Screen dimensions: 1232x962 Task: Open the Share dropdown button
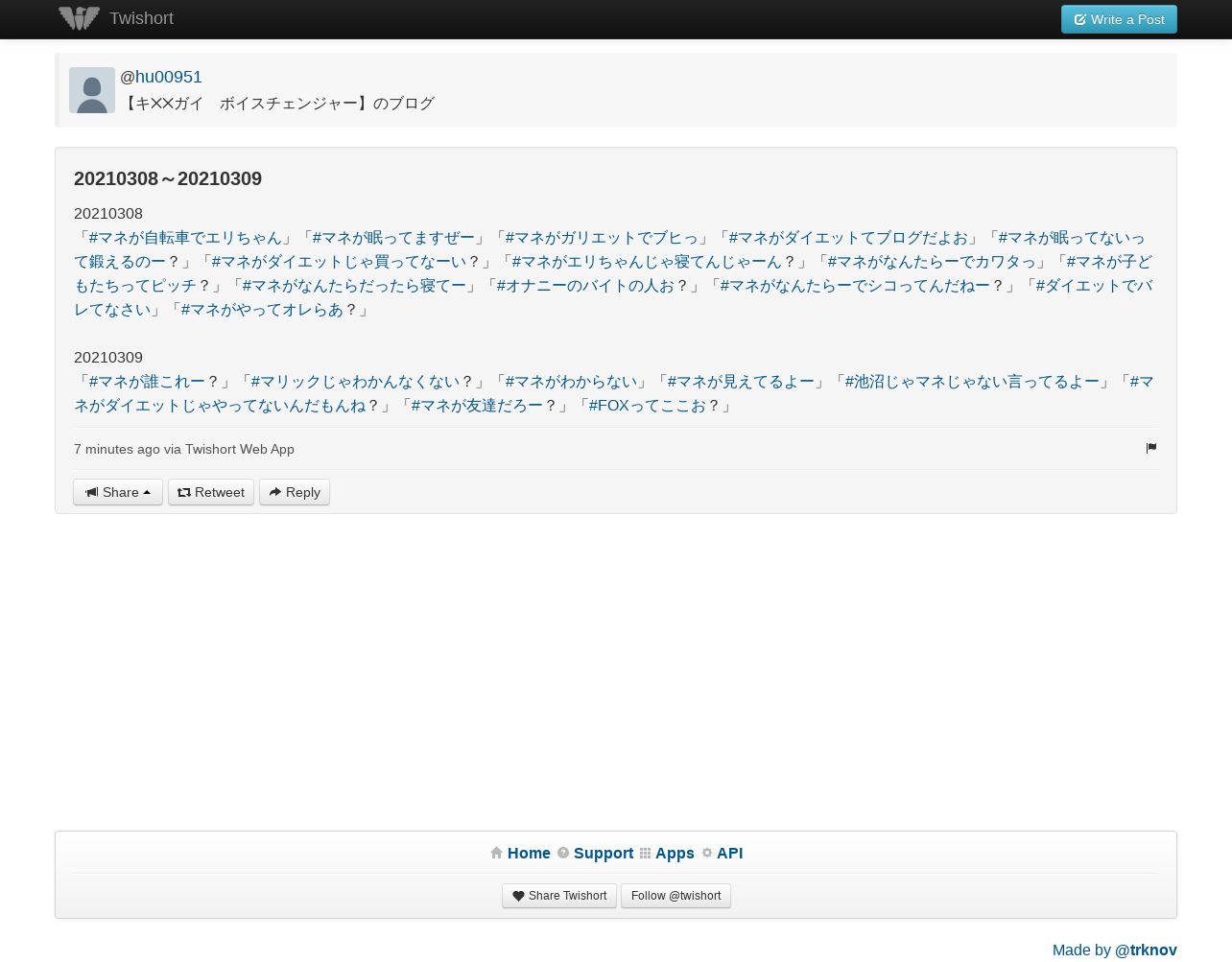tap(118, 492)
